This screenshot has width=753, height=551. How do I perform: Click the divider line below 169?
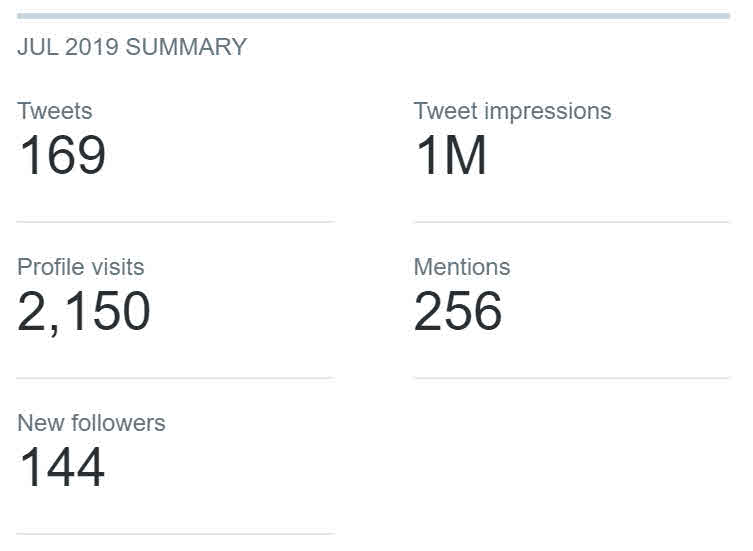(x=175, y=222)
